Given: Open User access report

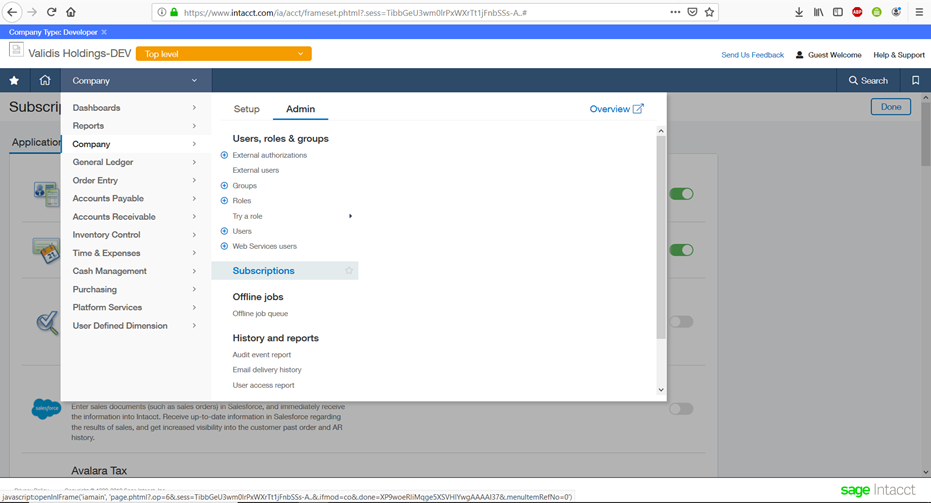Looking at the screenshot, I should point(264,385).
